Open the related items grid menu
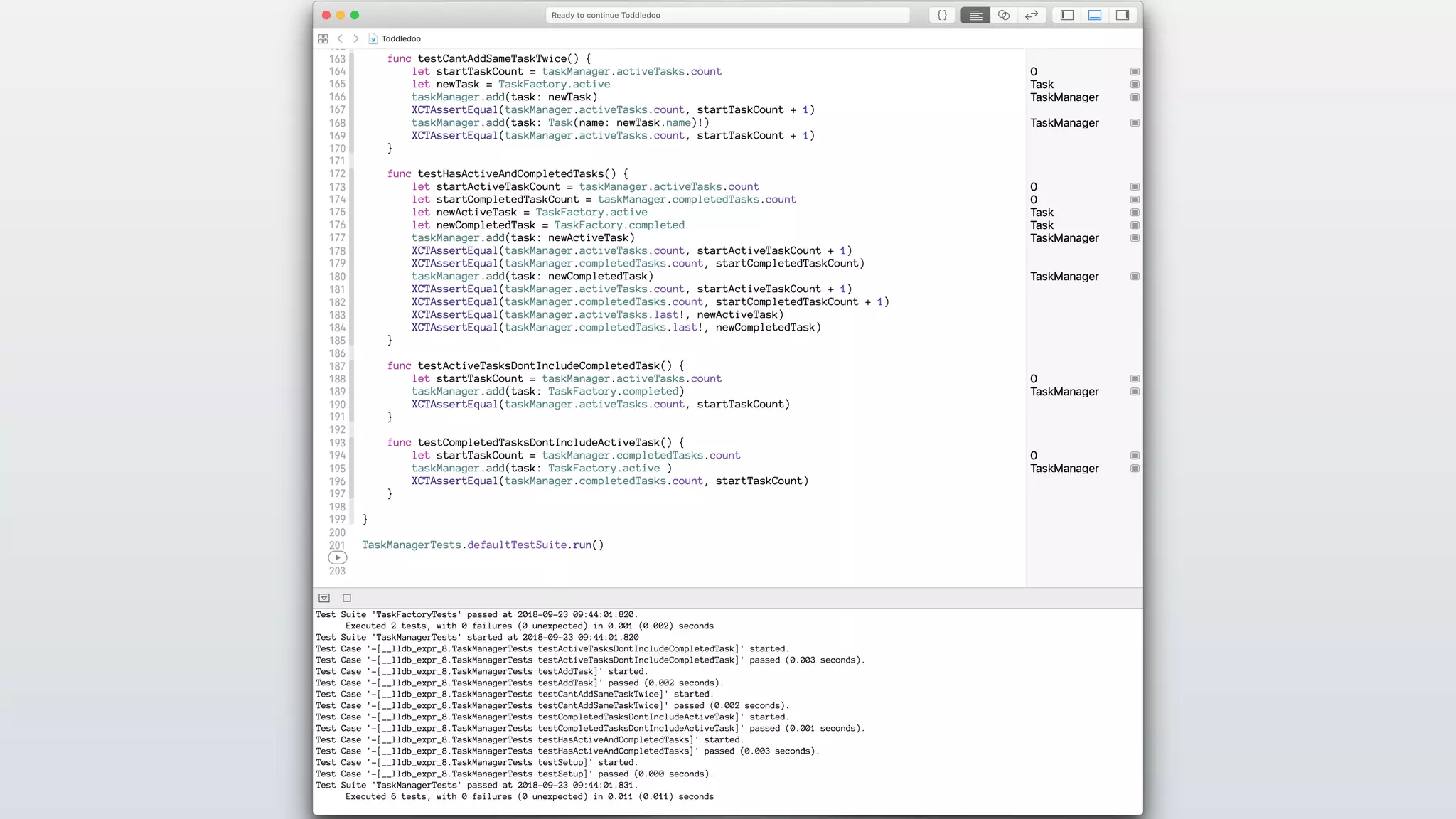The height and width of the screenshot is (819, 1456). 323,38
